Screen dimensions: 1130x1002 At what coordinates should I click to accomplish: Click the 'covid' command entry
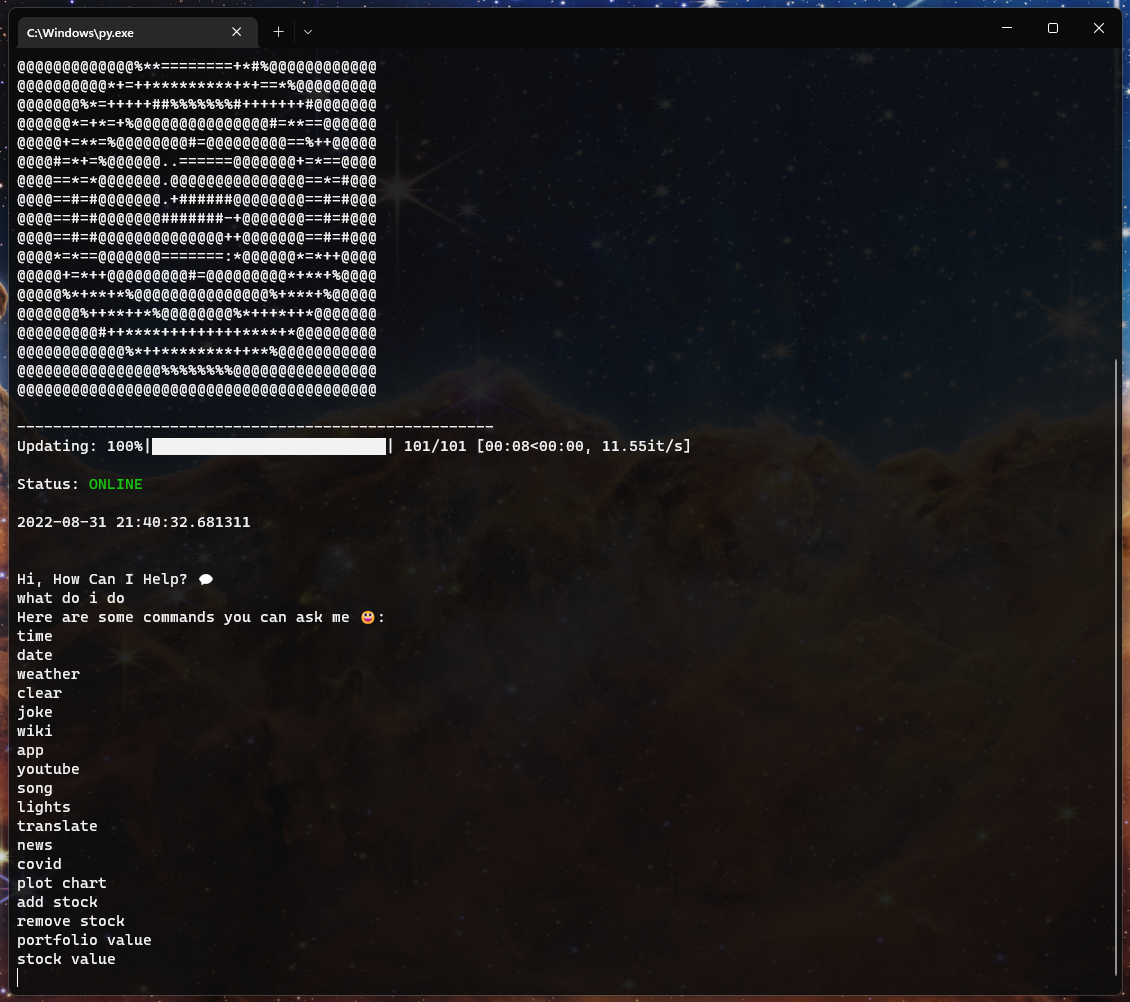point(39,864)
